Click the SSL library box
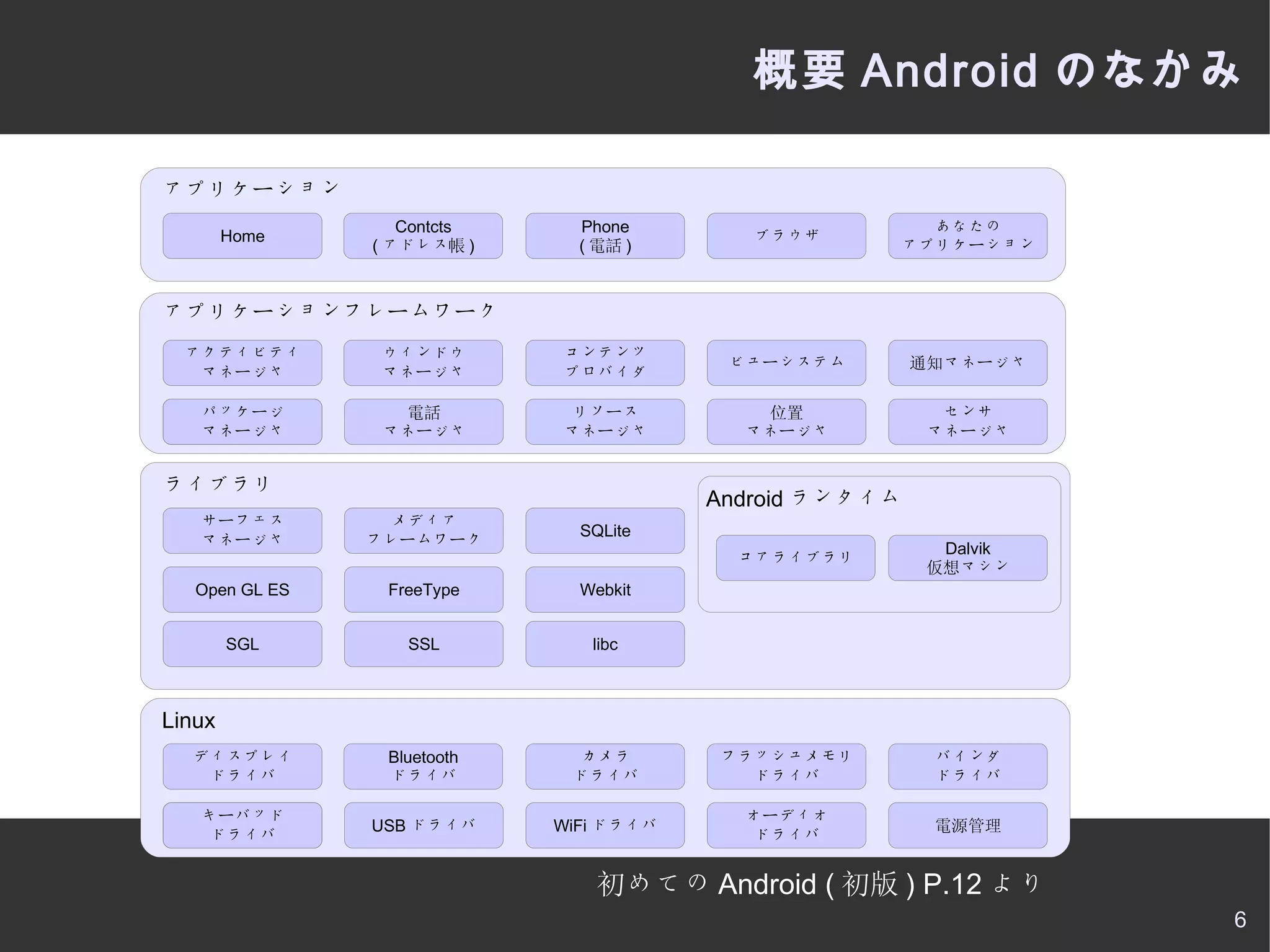Image resolution: width=1270 pixels, height=952 pixels. coord(424,644)
